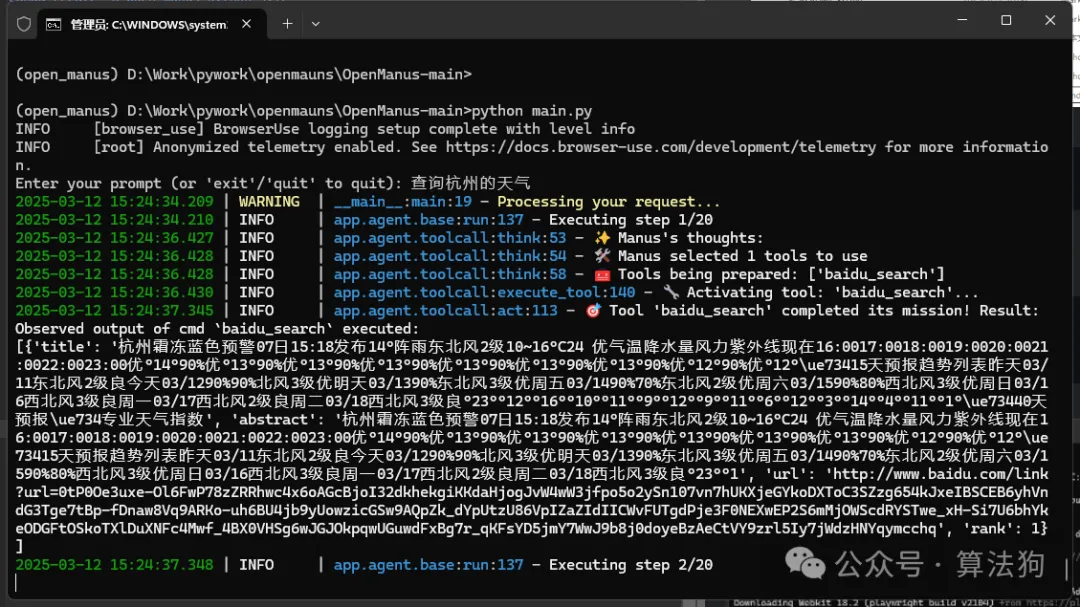The width and height of the screenshot is (1080, 607).
Task: Click 'app.agent.toolcall:think:53' log source
Action: click(450, 238)
